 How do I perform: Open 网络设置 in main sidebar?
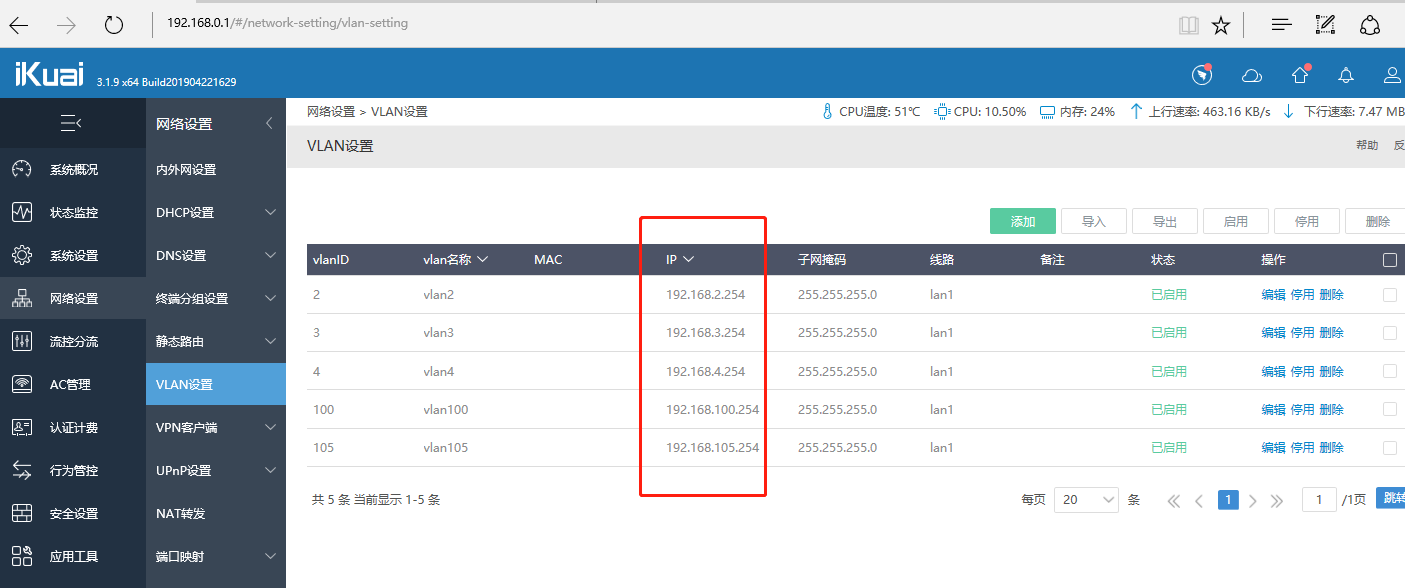point(73,298)
